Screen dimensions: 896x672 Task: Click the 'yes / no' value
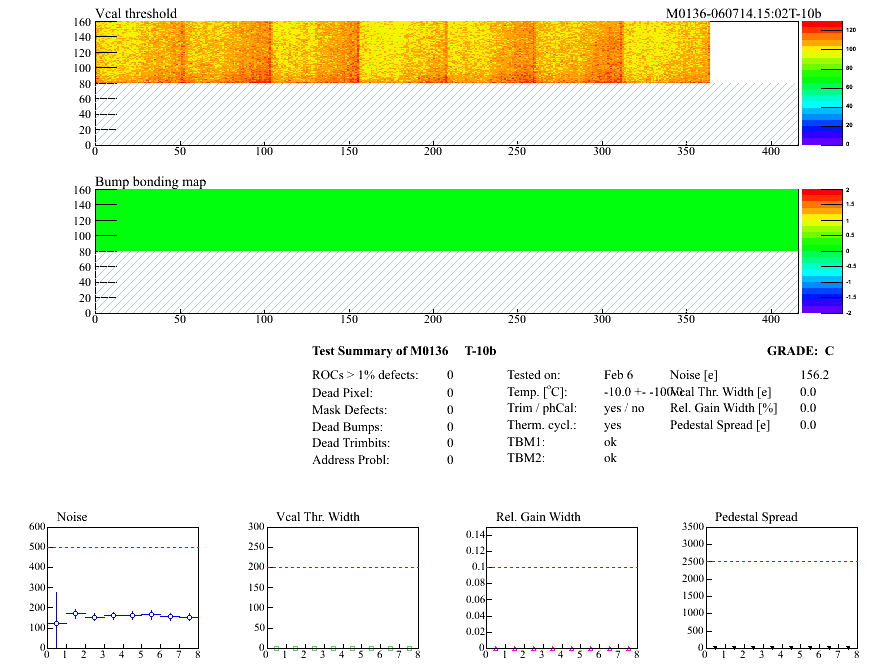[x=624, y=408]
